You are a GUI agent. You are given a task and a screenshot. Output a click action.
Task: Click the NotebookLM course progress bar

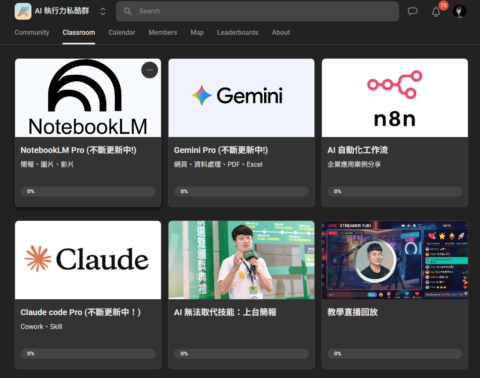tap(88, 191)
